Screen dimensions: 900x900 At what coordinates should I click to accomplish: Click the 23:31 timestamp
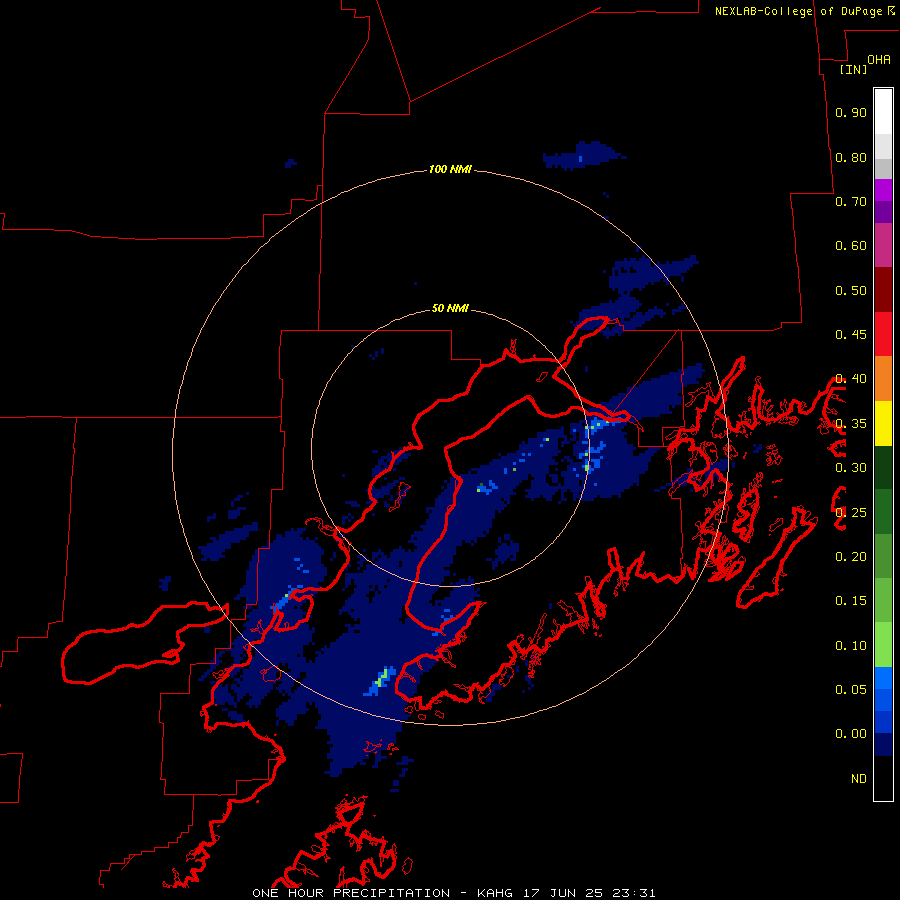634,893
